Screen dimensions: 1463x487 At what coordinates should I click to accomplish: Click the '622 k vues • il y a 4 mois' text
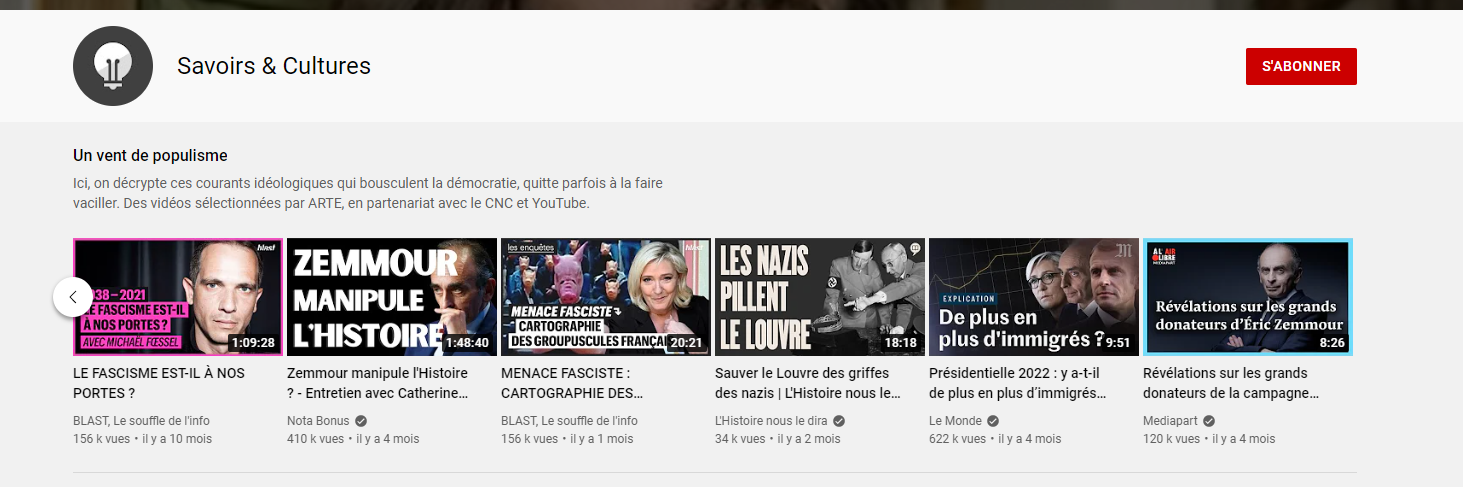(995, 439)
